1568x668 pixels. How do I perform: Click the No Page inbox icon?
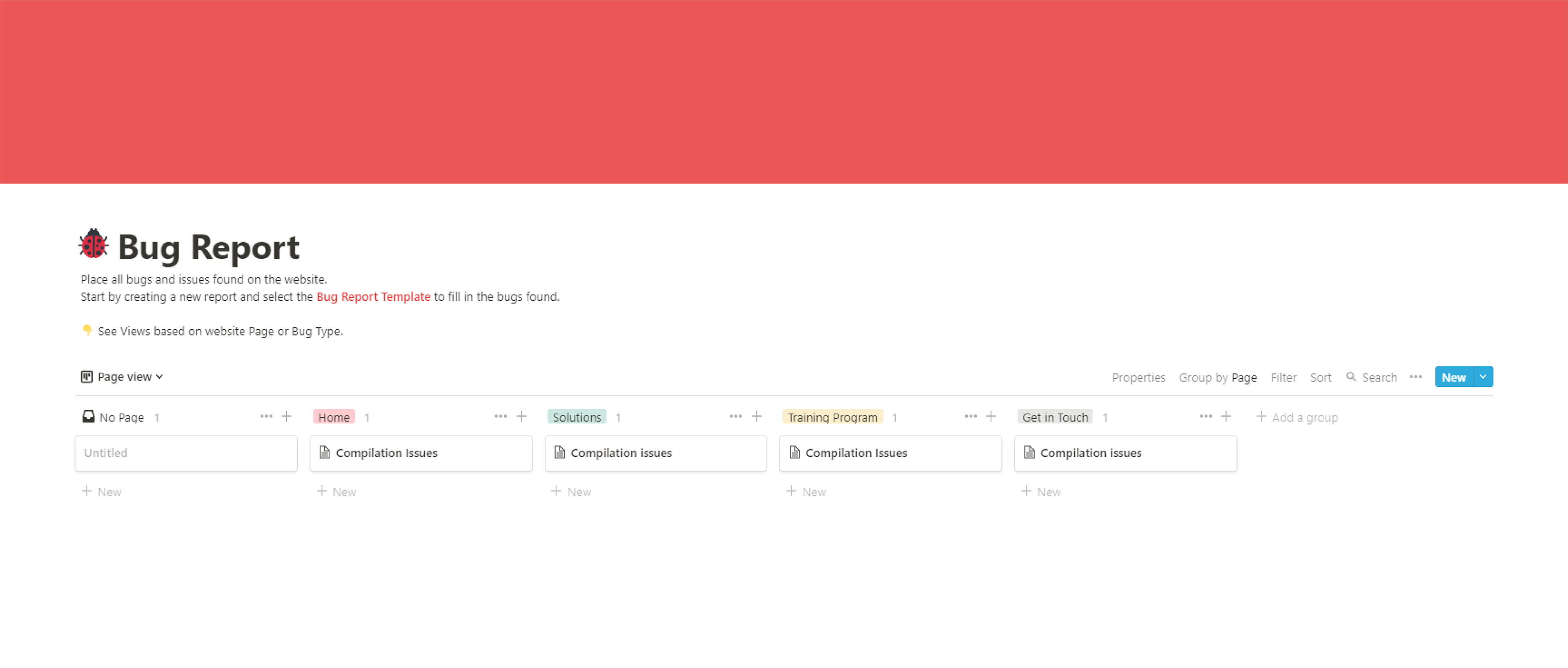88,416
